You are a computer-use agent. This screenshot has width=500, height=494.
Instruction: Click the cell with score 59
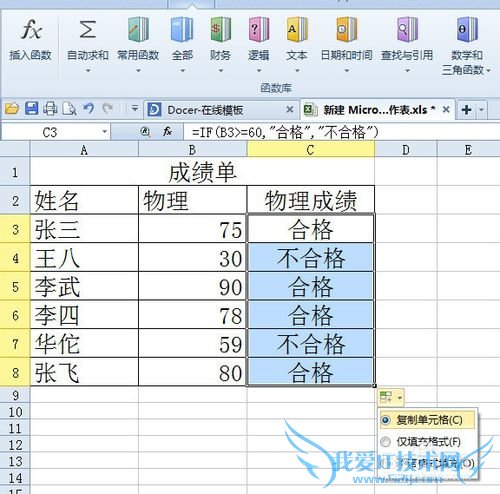tap(192, 344)
